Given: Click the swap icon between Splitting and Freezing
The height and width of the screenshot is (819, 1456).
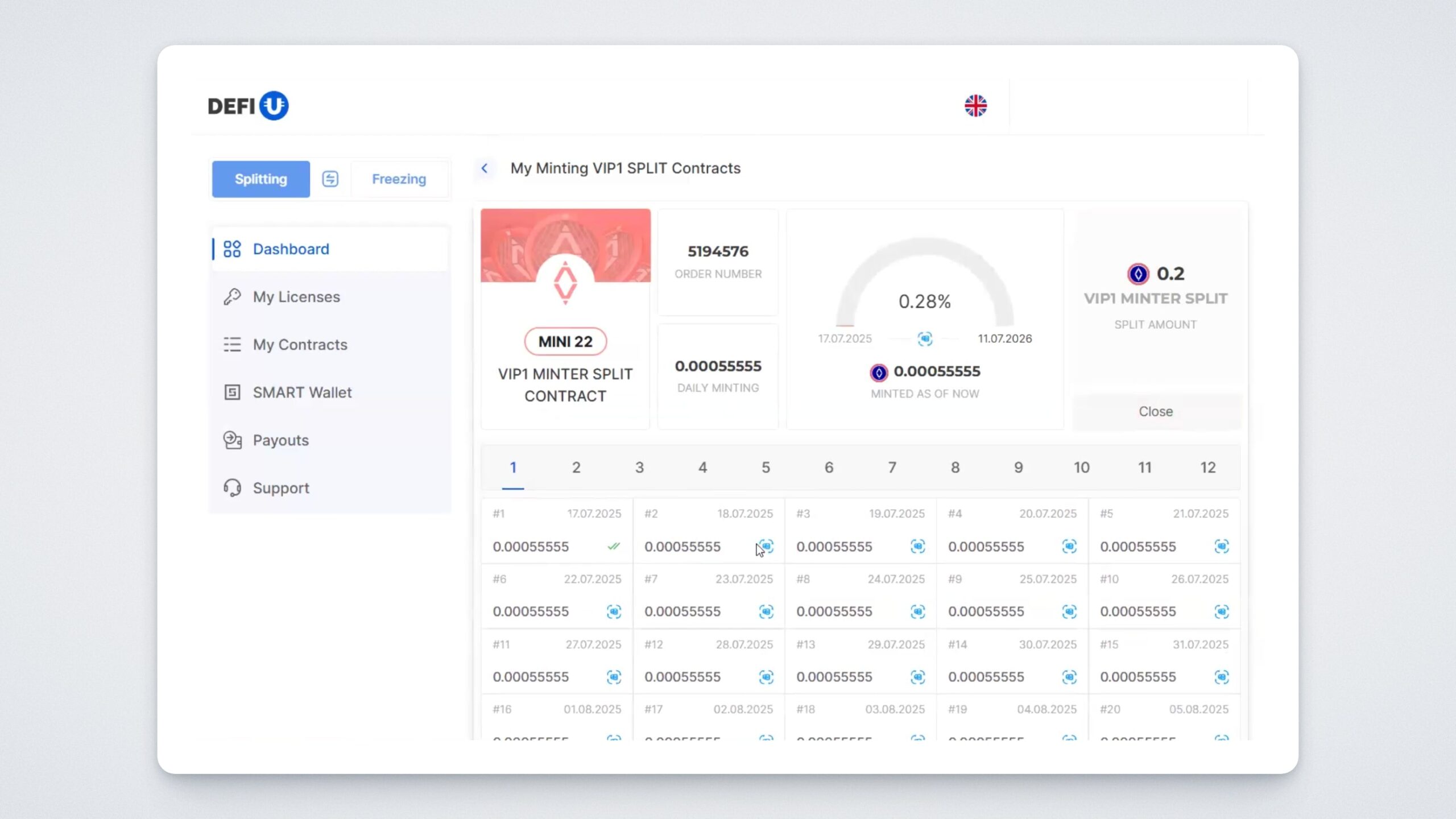Looking at the screenshot, I should coord(330,179).
